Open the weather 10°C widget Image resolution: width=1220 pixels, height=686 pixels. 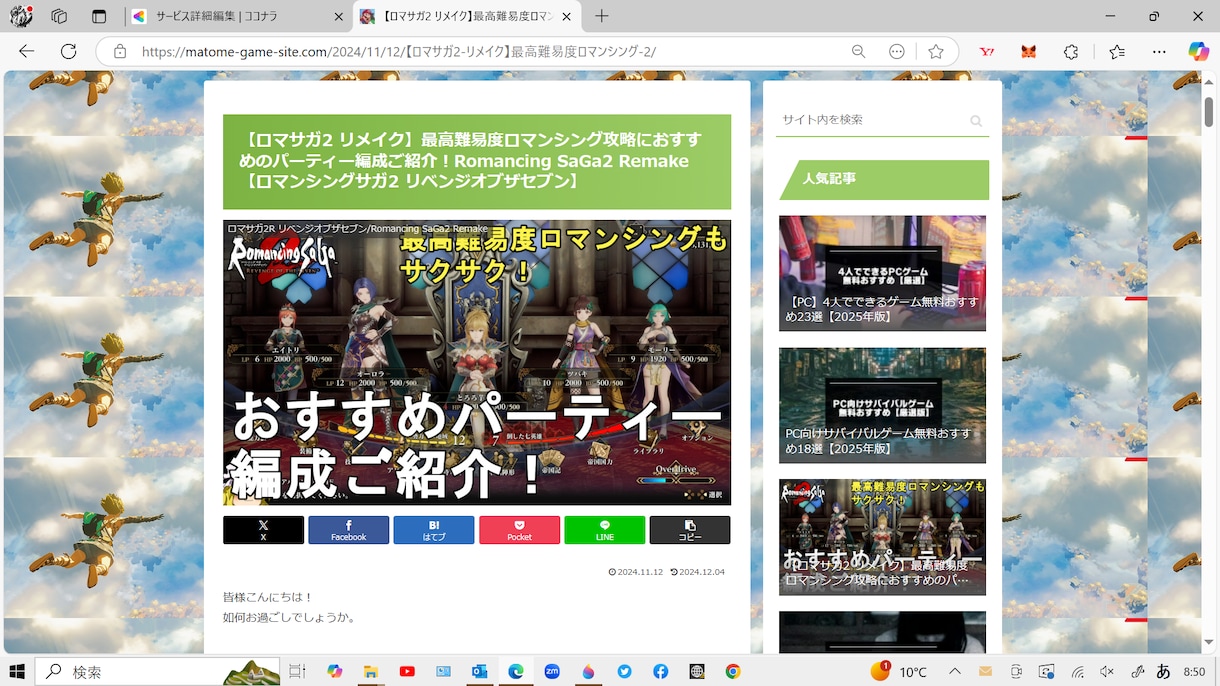(899, 671)
